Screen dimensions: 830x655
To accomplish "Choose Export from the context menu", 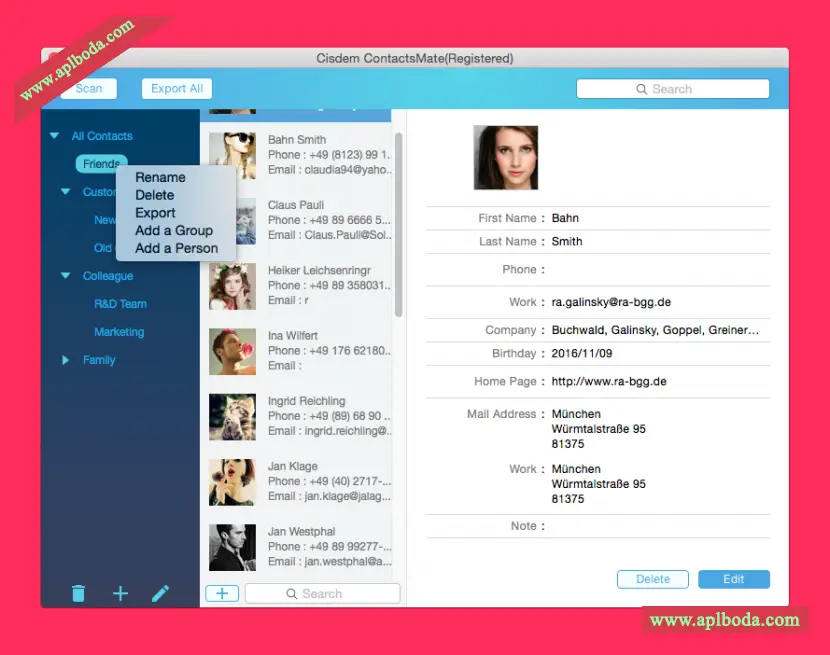I will tap(155, 213).
